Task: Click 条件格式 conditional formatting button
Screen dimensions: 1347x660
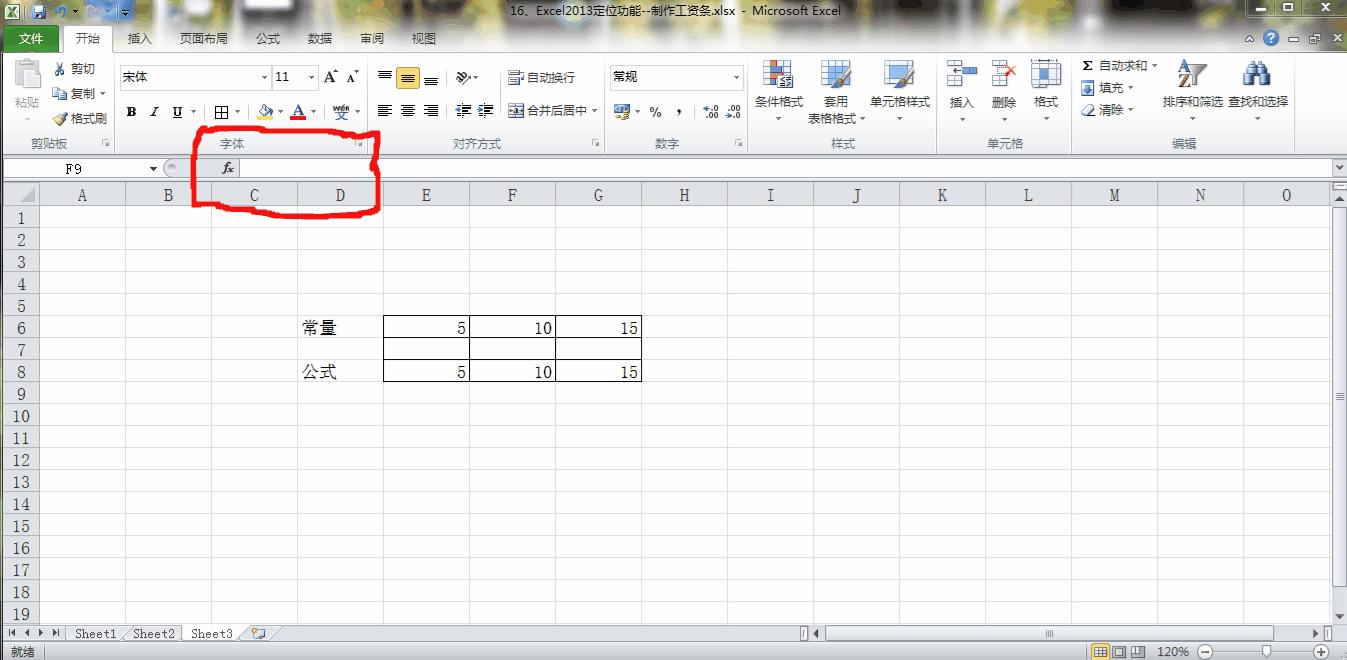Action: (778, 91)
